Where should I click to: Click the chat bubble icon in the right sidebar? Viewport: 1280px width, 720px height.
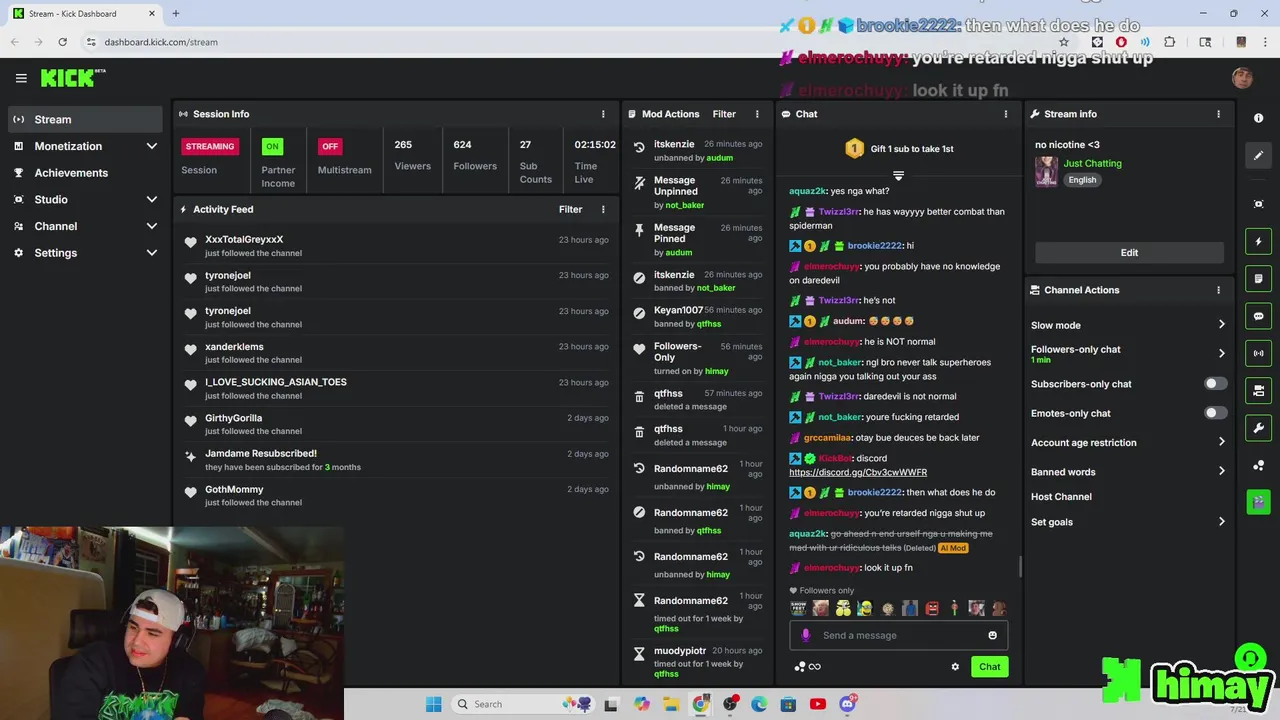pos(1258,316)
